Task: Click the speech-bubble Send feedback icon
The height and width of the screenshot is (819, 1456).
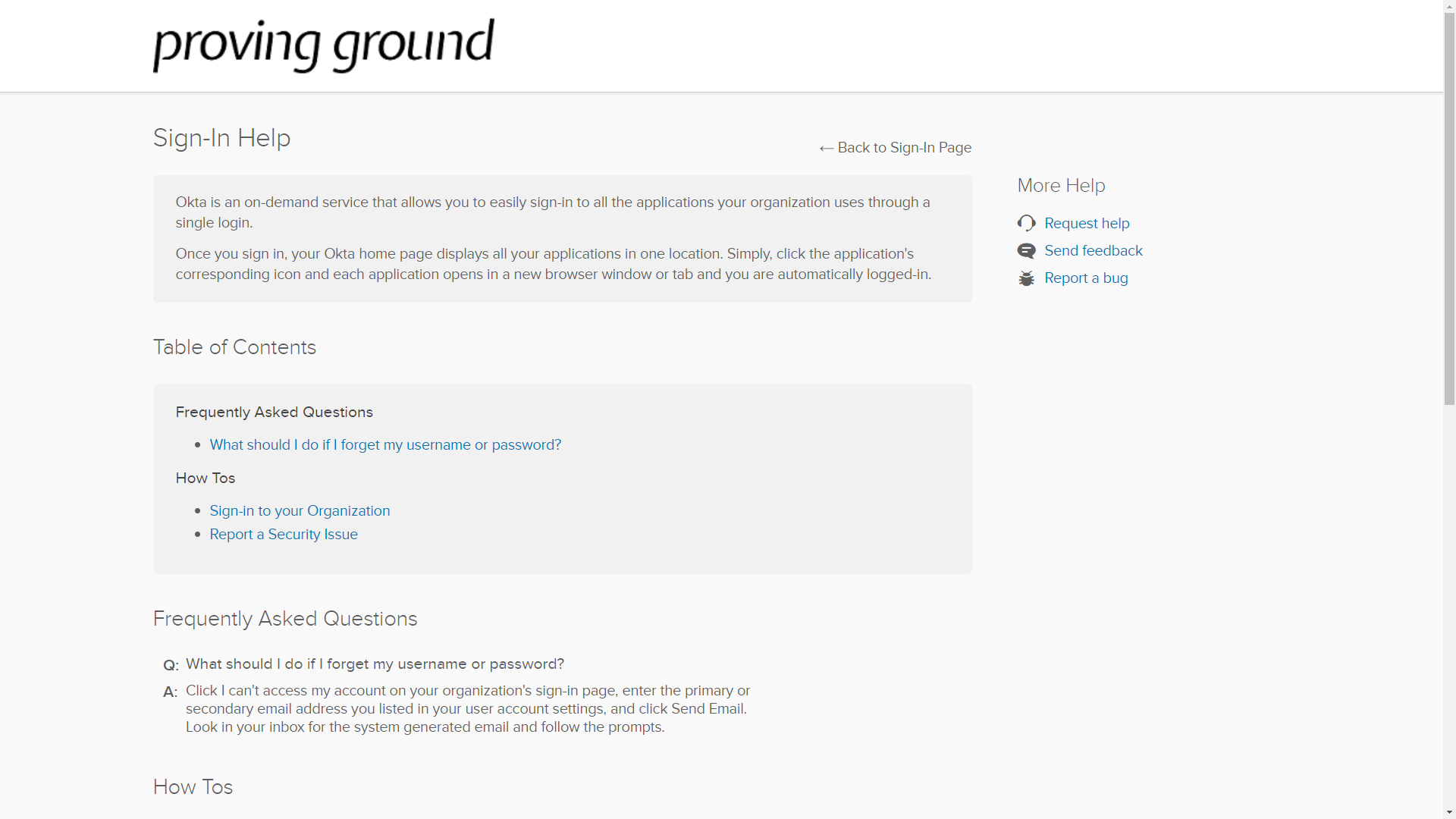Action: click(1027, 250)
